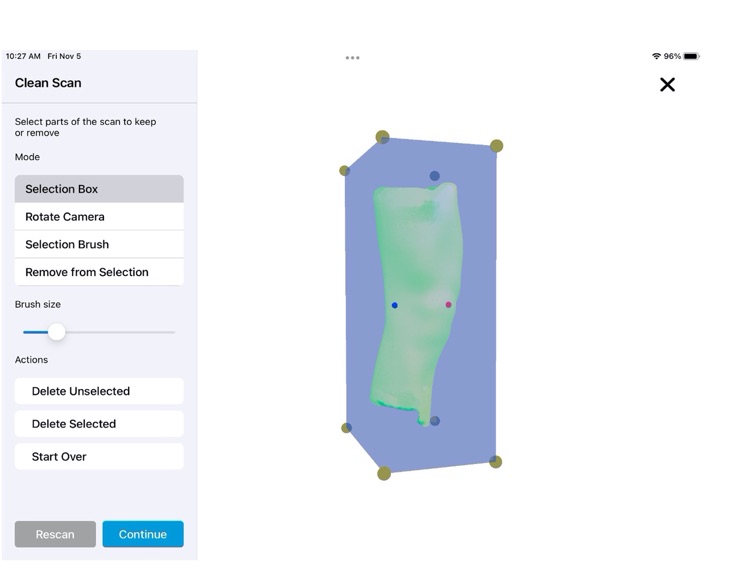Click the blue Continue button

click(143, 534)
